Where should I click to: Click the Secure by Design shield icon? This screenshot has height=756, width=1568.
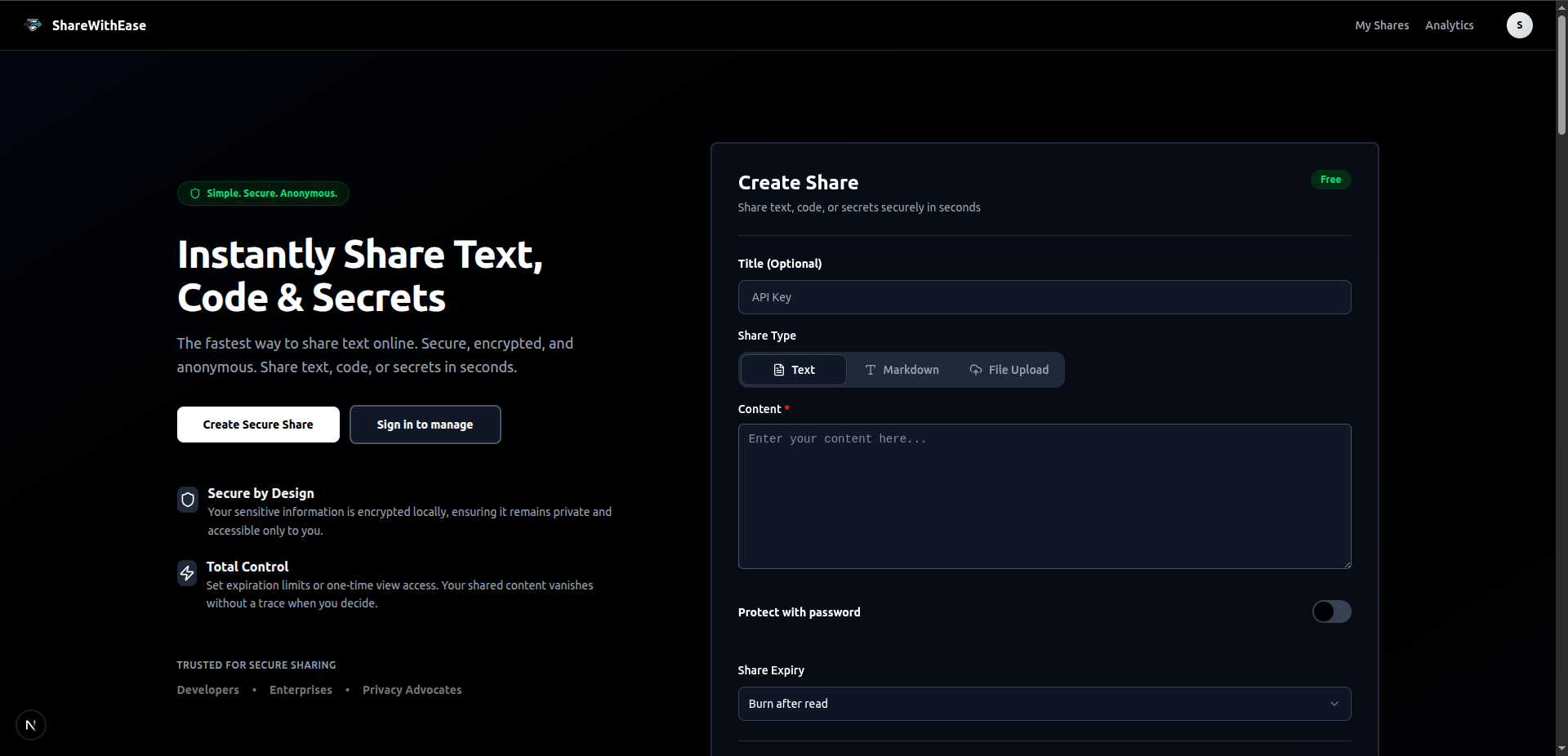click(x=188, y=500)
